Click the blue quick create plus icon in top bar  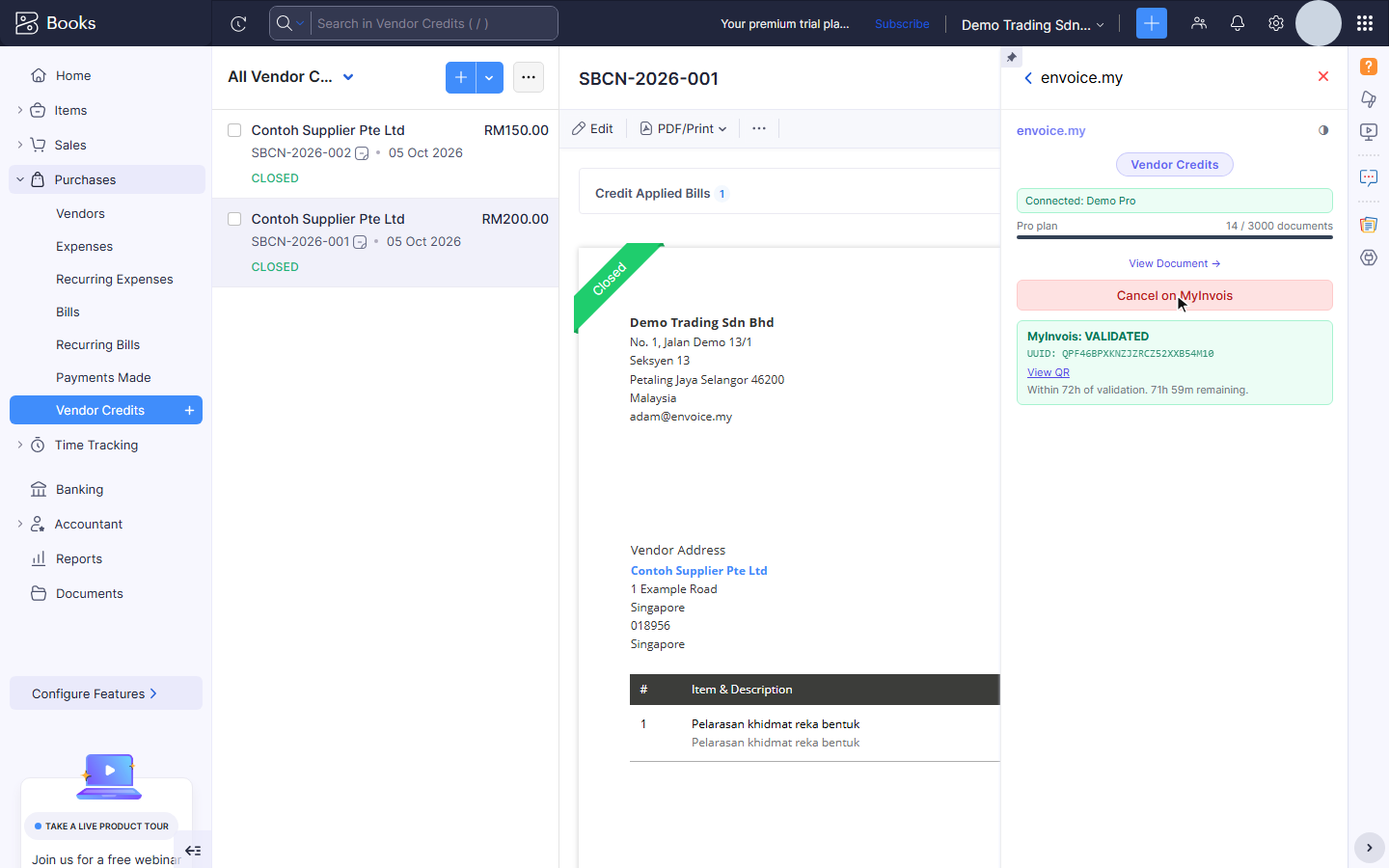[x=1152, y=23]
